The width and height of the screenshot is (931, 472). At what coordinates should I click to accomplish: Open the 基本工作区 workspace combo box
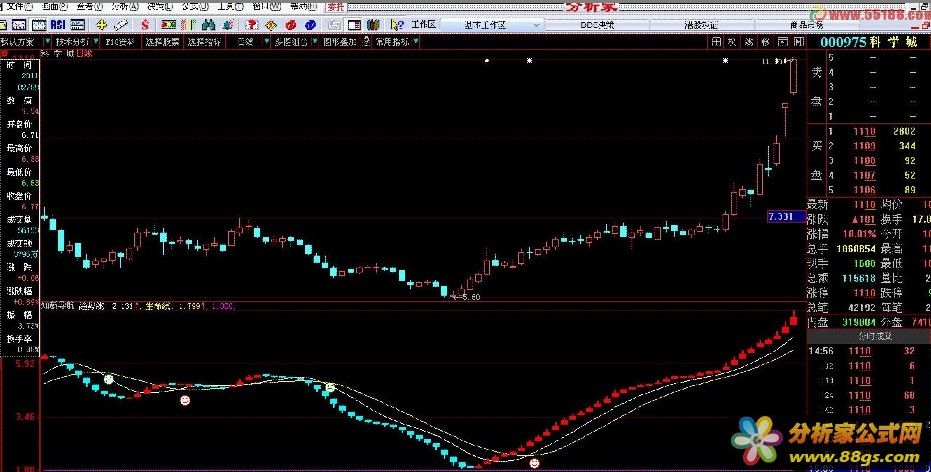click(x=493, y=26)
